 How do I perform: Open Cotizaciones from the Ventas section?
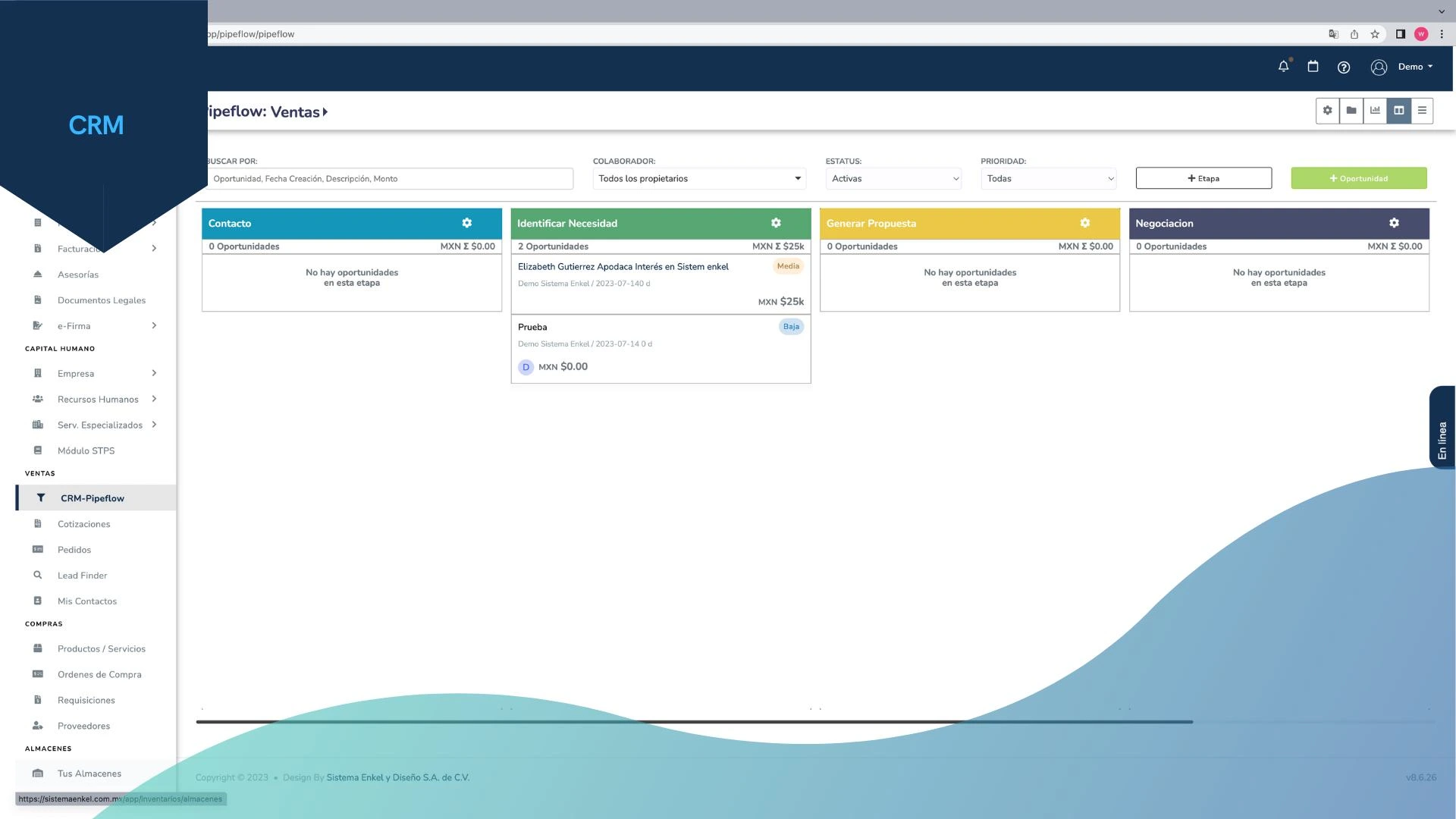tap(83, 524)
